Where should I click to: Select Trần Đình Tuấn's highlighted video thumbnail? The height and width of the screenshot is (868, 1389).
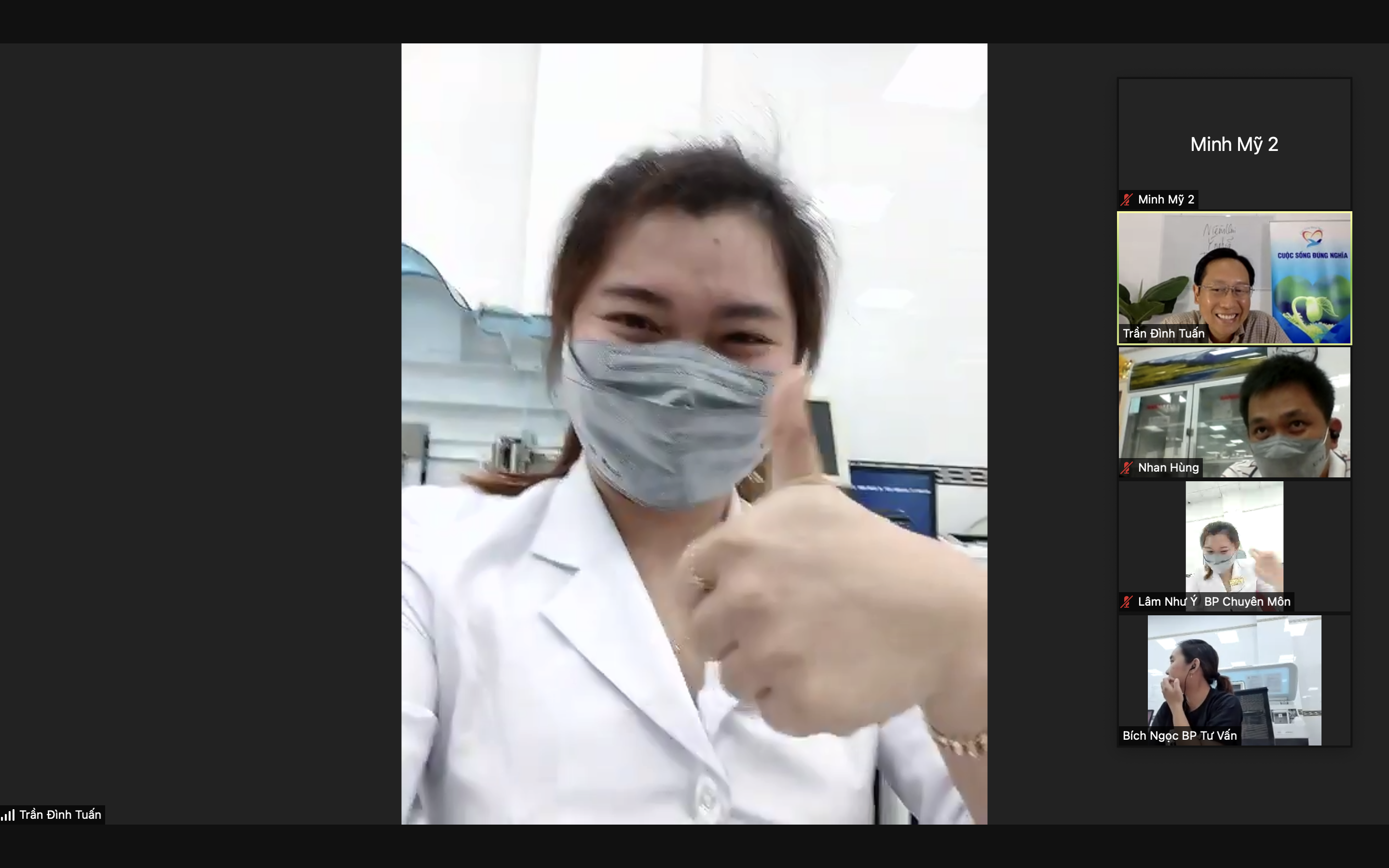point(1234,278)
